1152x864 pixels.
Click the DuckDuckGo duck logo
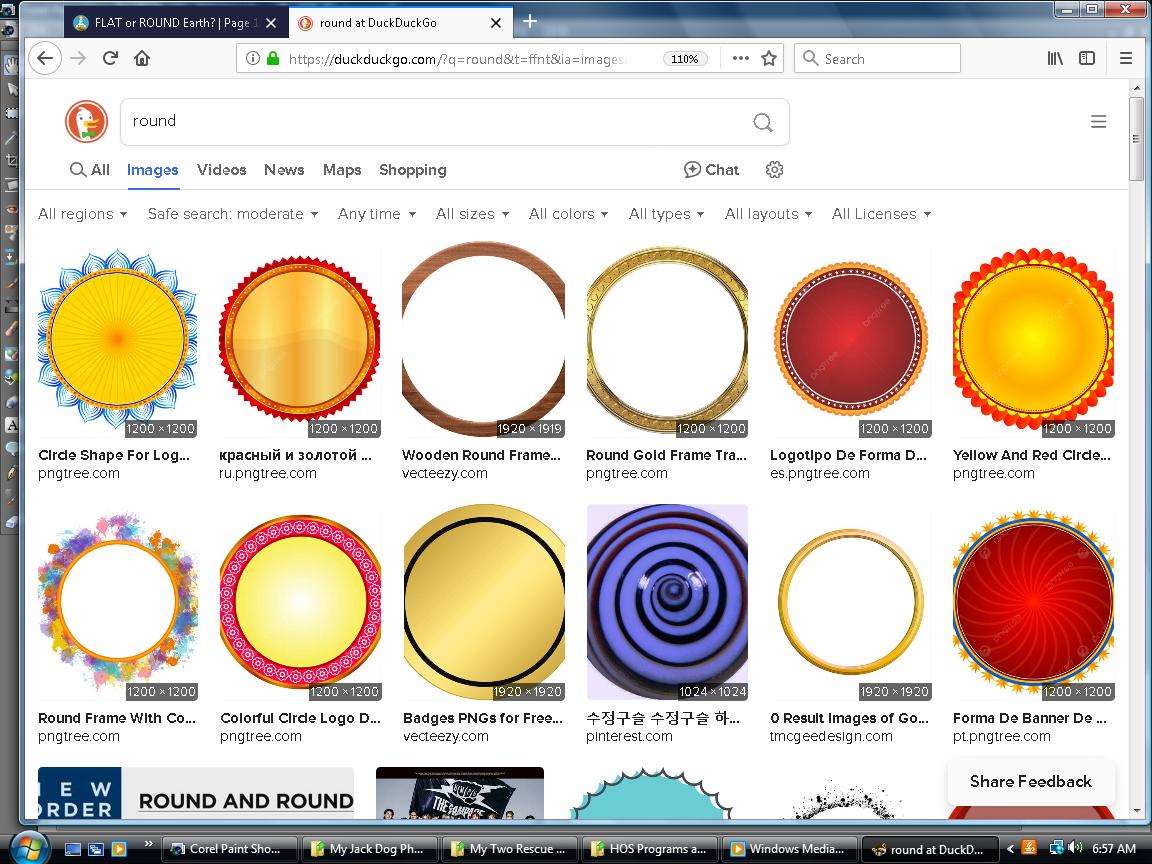[86, 121]
